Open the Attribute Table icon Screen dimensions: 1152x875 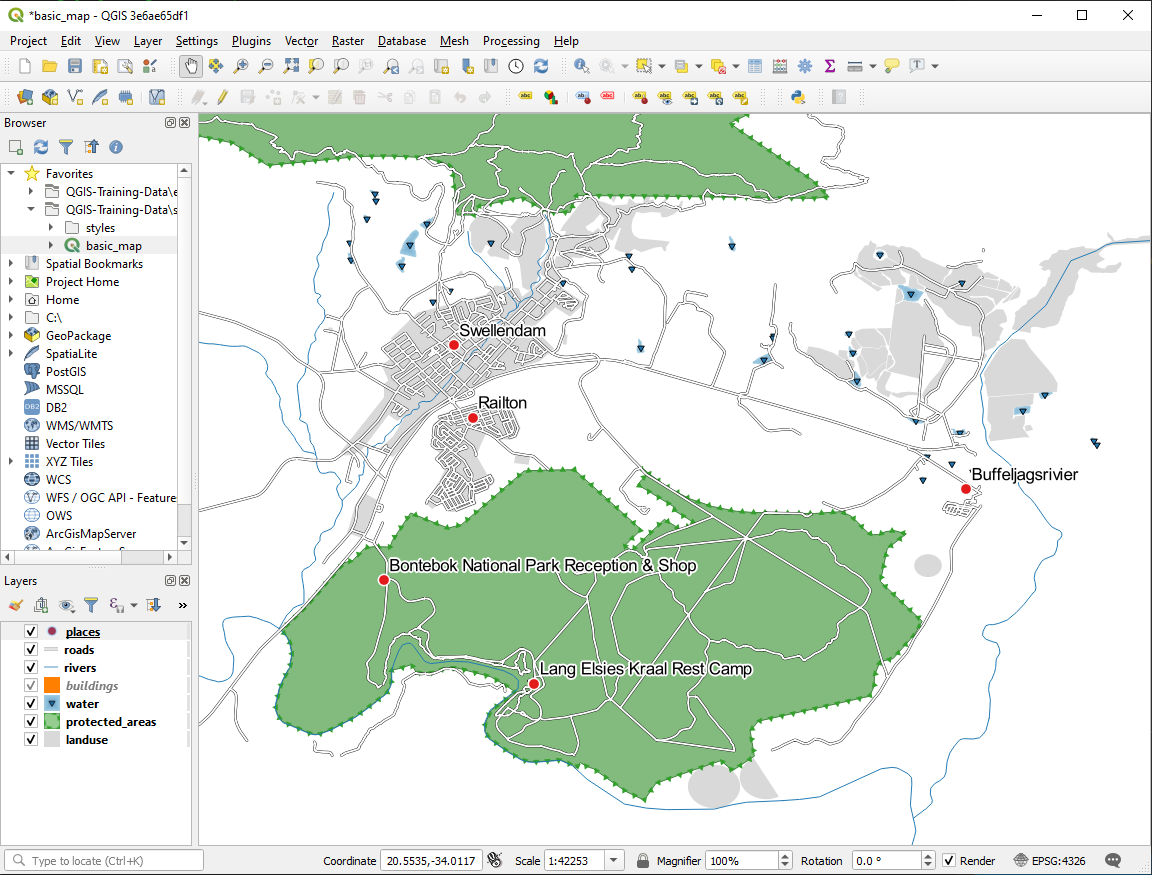click(755, 66)
